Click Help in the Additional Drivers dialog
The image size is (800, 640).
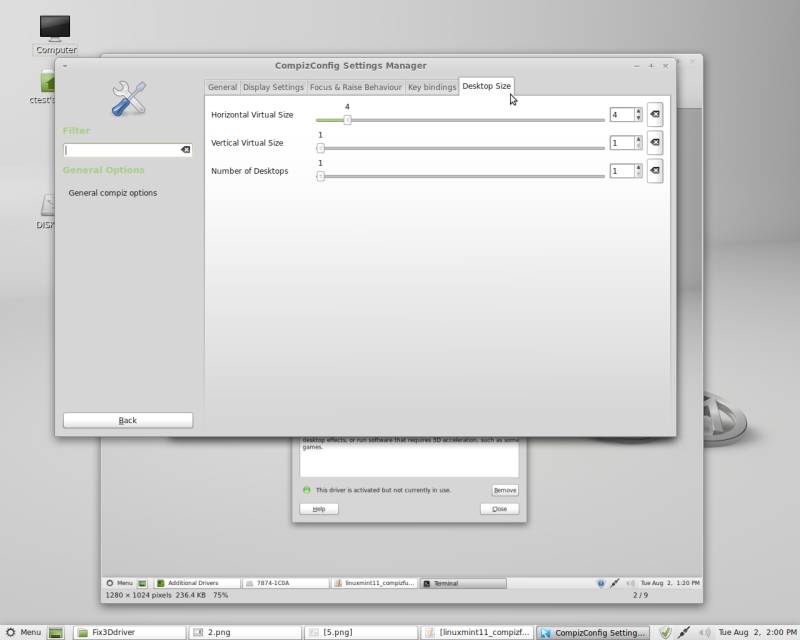click(x=319, y=509)
